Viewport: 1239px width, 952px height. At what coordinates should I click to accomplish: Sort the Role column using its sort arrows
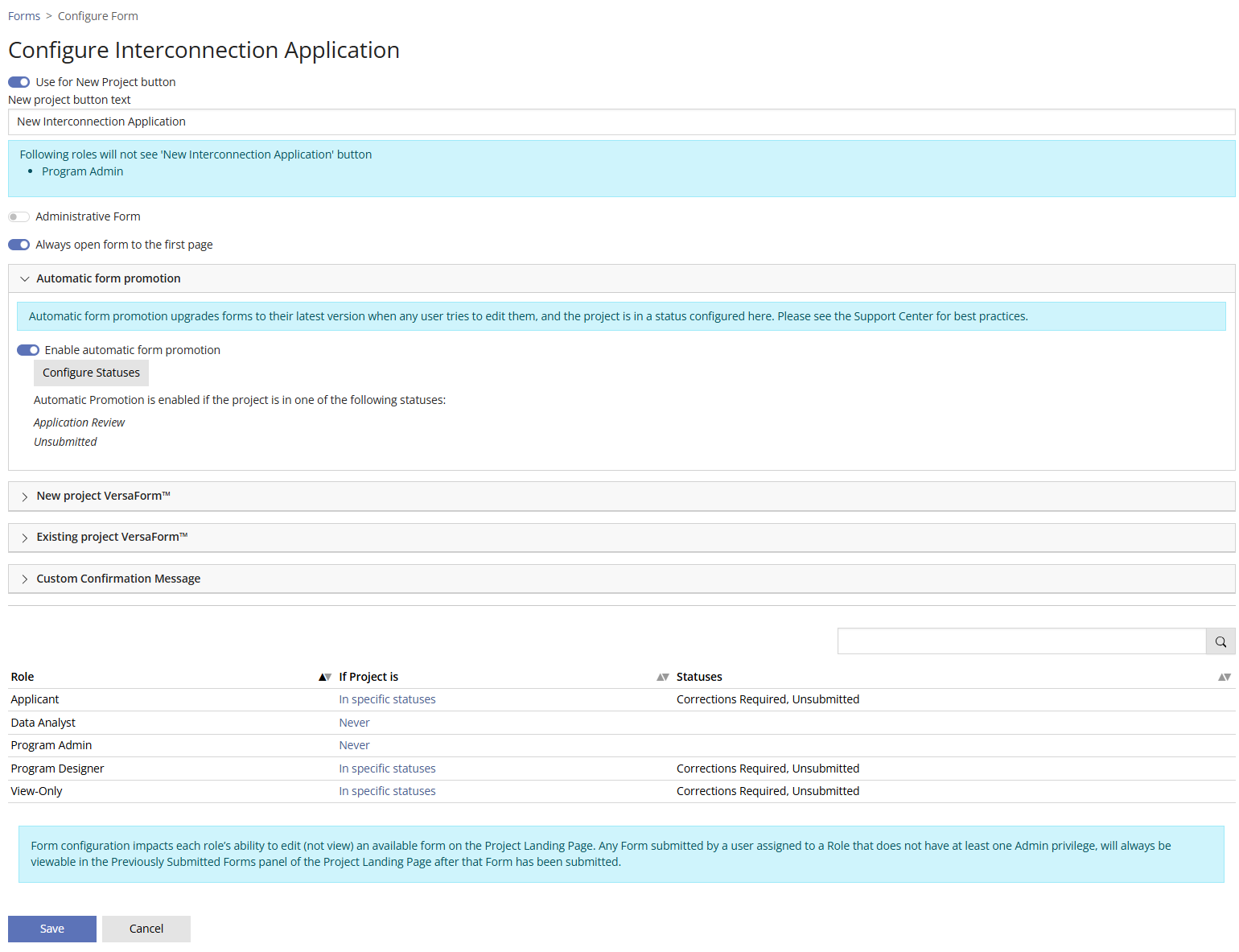tap(324, 677)
